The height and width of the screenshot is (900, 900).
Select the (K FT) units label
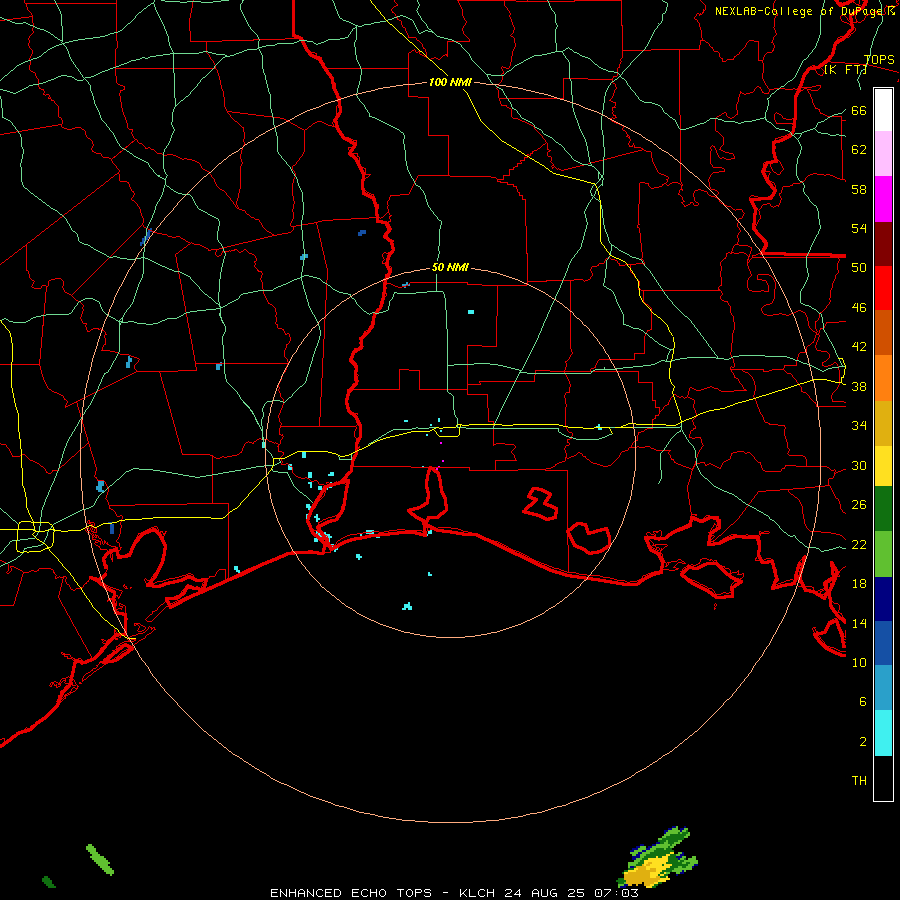coord(845,70)
